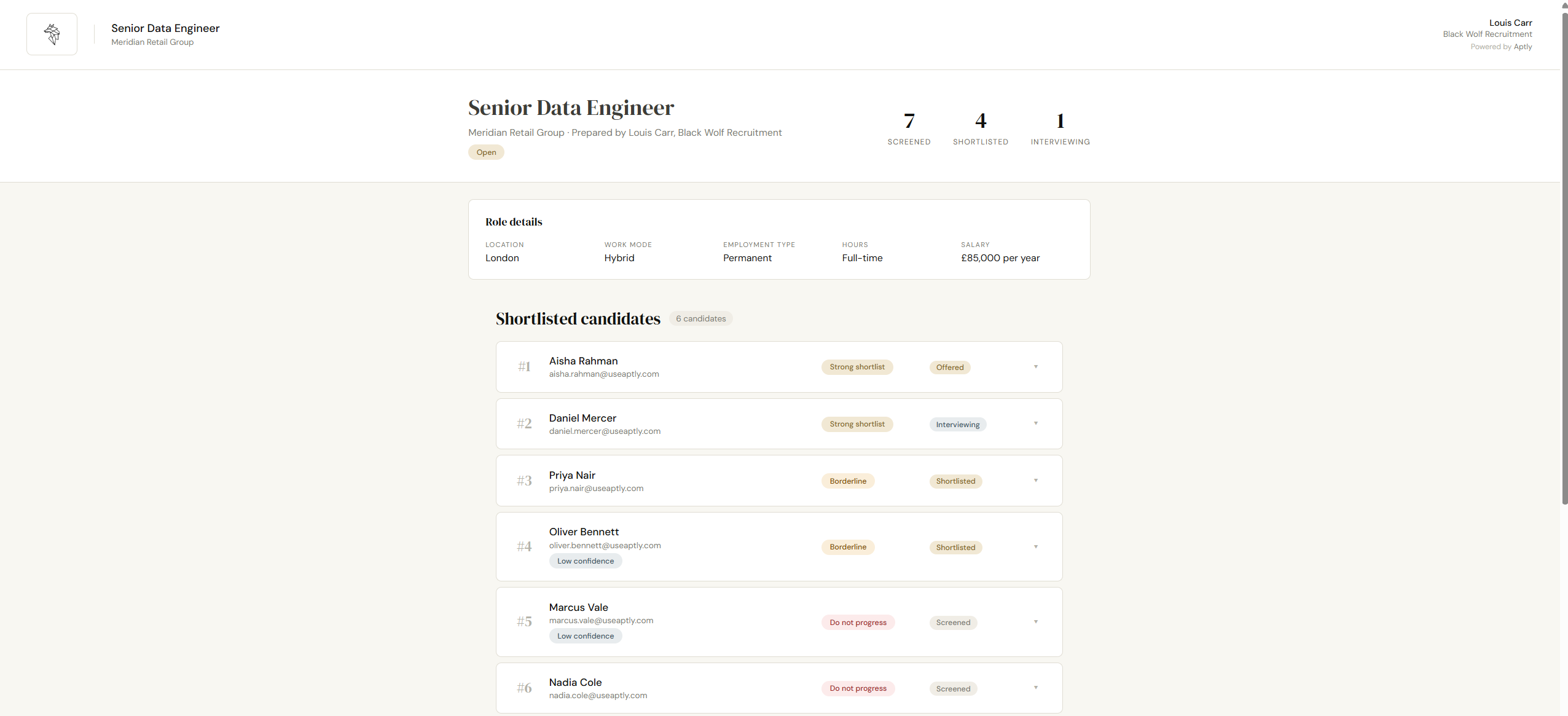Click Meridian Retail Group in top header
Viewport: 1568px width, 716px height.
pyautogui.click(x=152, y=42)
